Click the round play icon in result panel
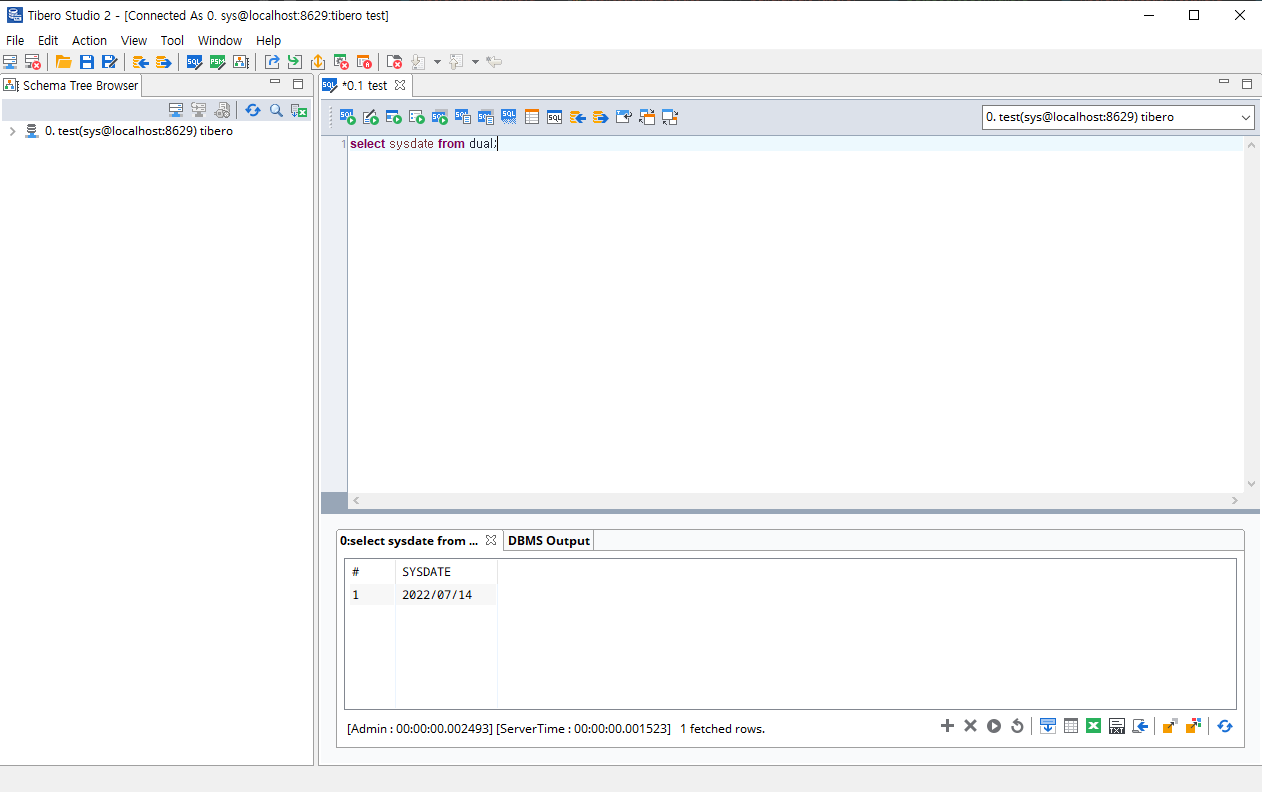The height and width of the screenshot is (792, 1262). (x=994, y=726)
